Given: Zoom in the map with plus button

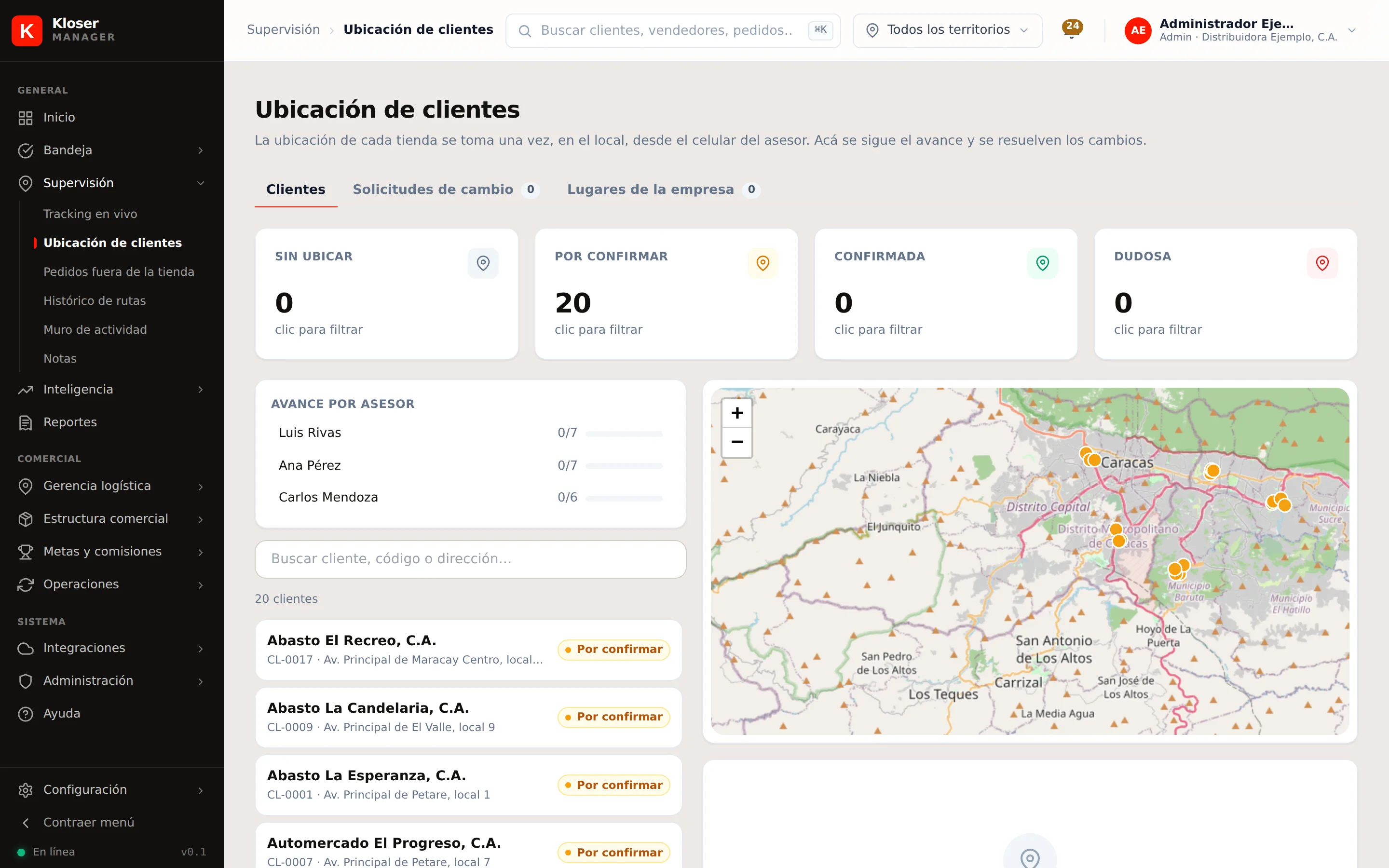Looking at the screenshot, I should [x=737, y=413].
